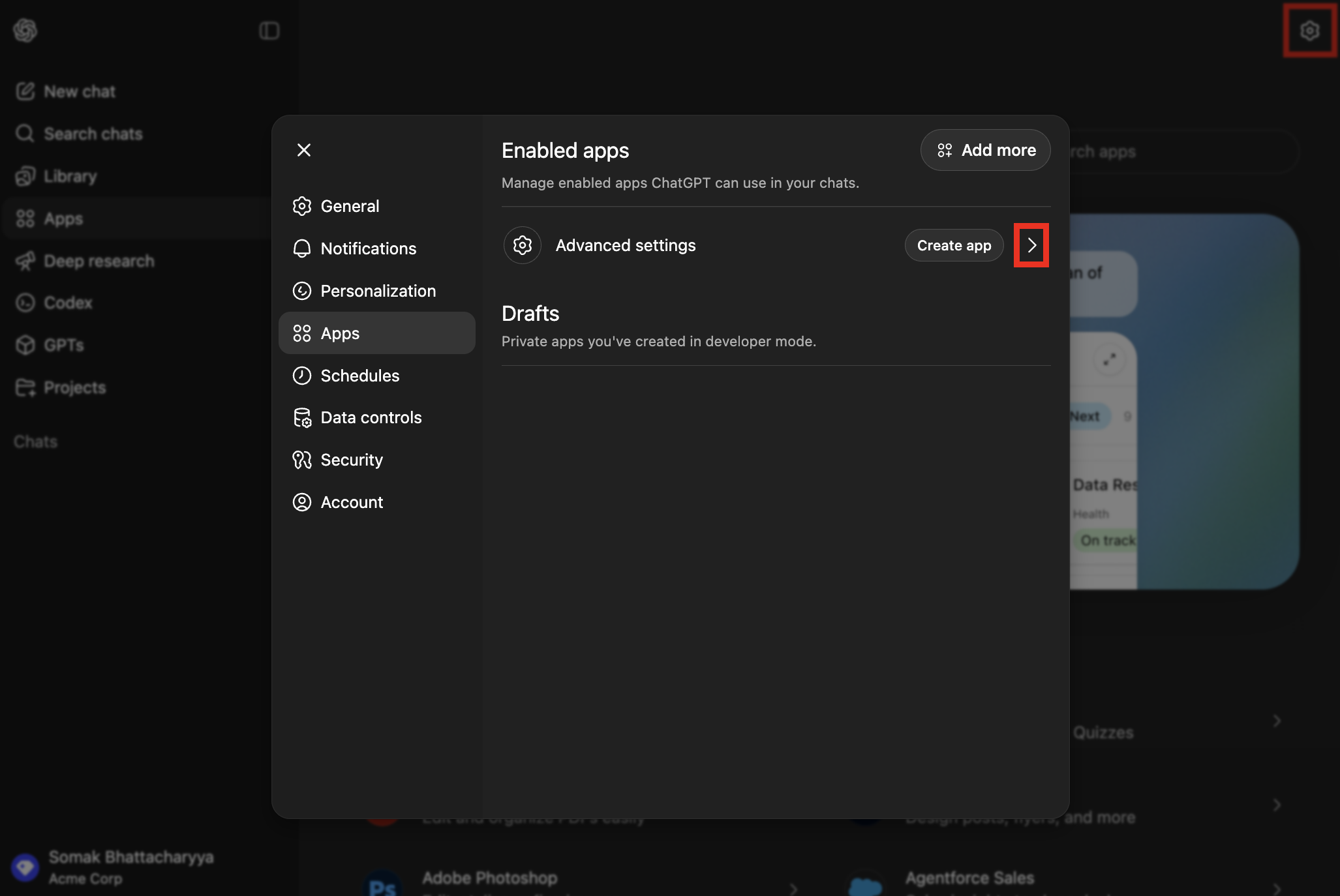Go to Data controls settings

click(371, 417)
